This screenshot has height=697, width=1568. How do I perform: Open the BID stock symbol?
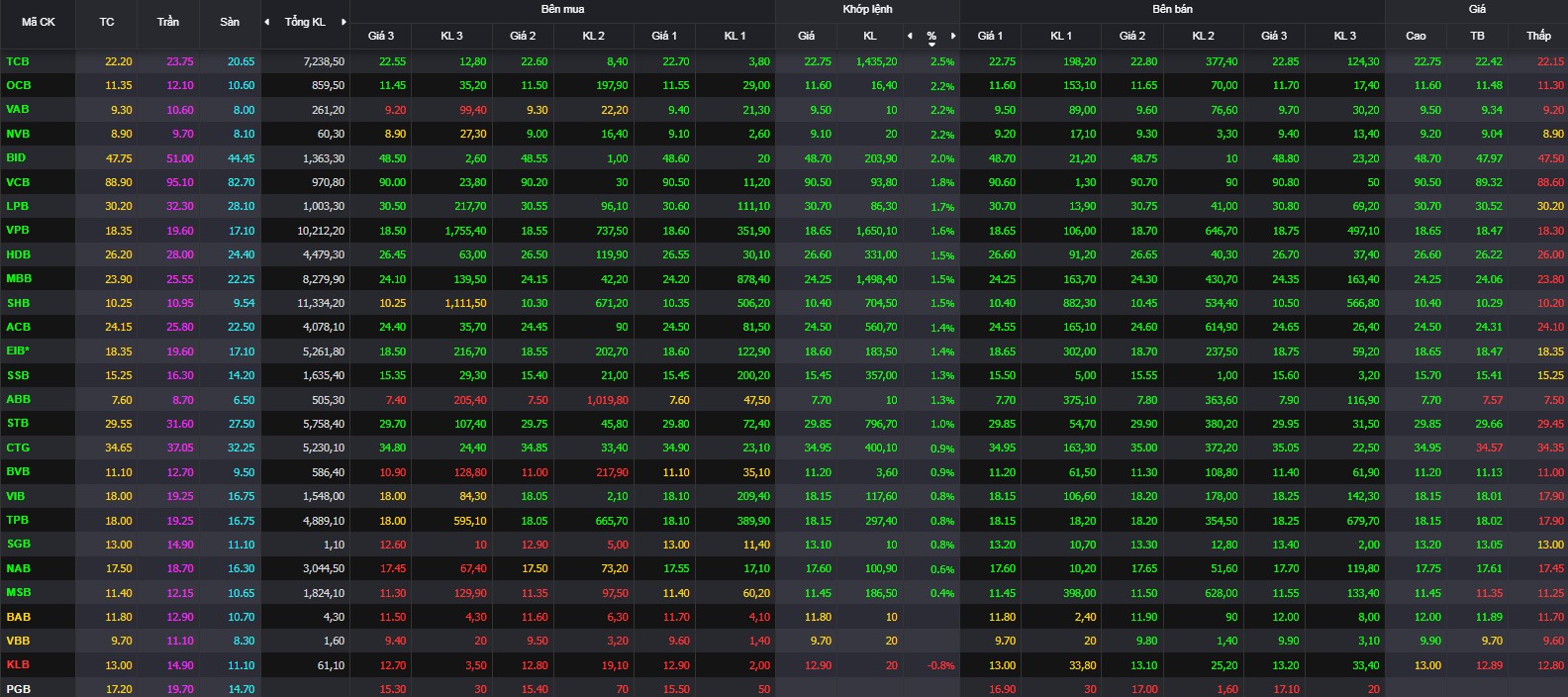point(16,157)
